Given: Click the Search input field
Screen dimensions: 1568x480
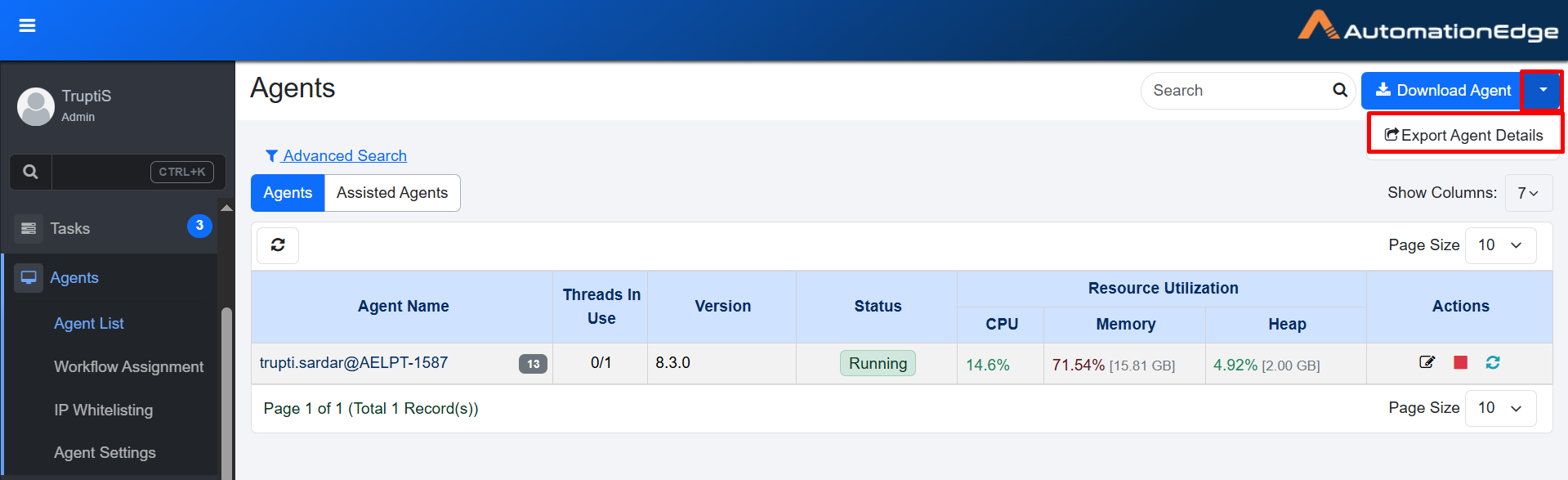Looking at the screenshot, I should tap(1235, 90).
